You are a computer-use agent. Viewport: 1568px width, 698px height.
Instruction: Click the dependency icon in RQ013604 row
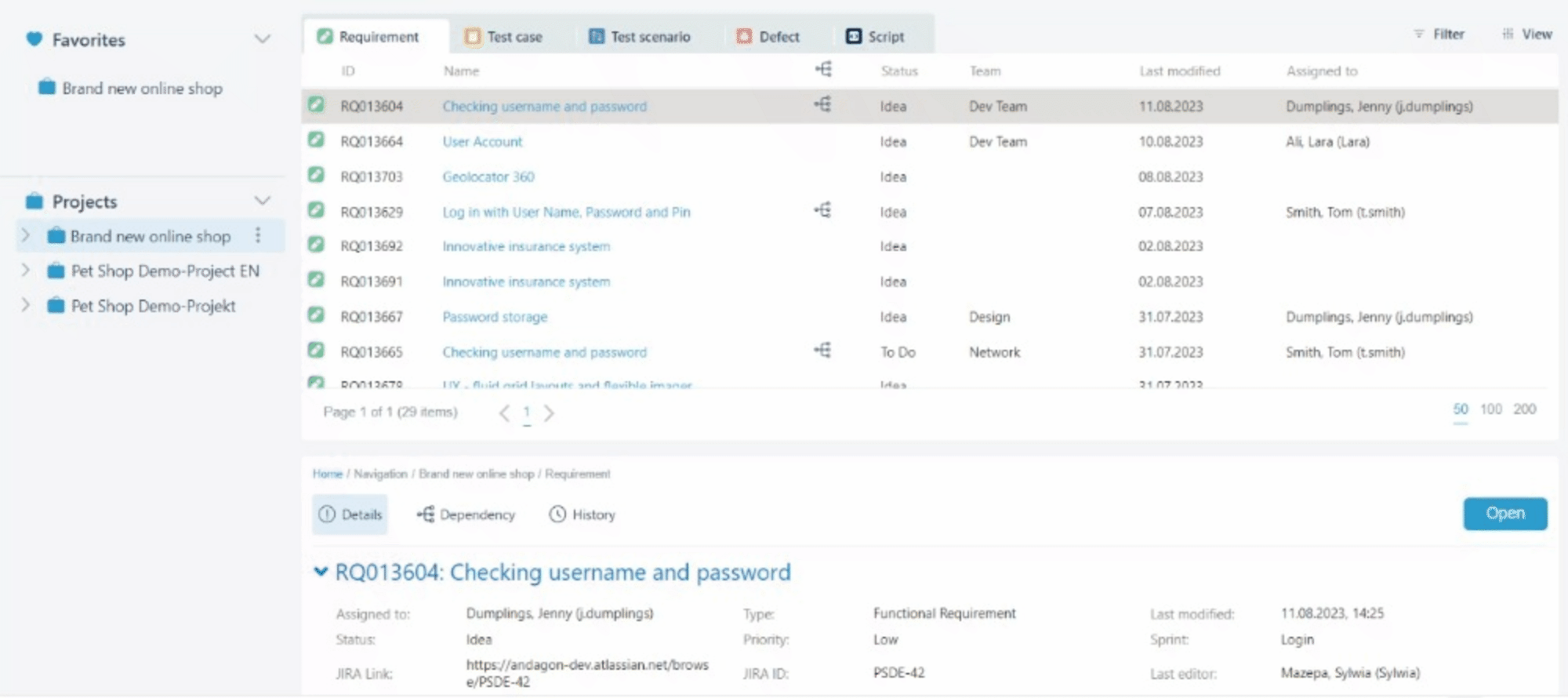[822, 104]
